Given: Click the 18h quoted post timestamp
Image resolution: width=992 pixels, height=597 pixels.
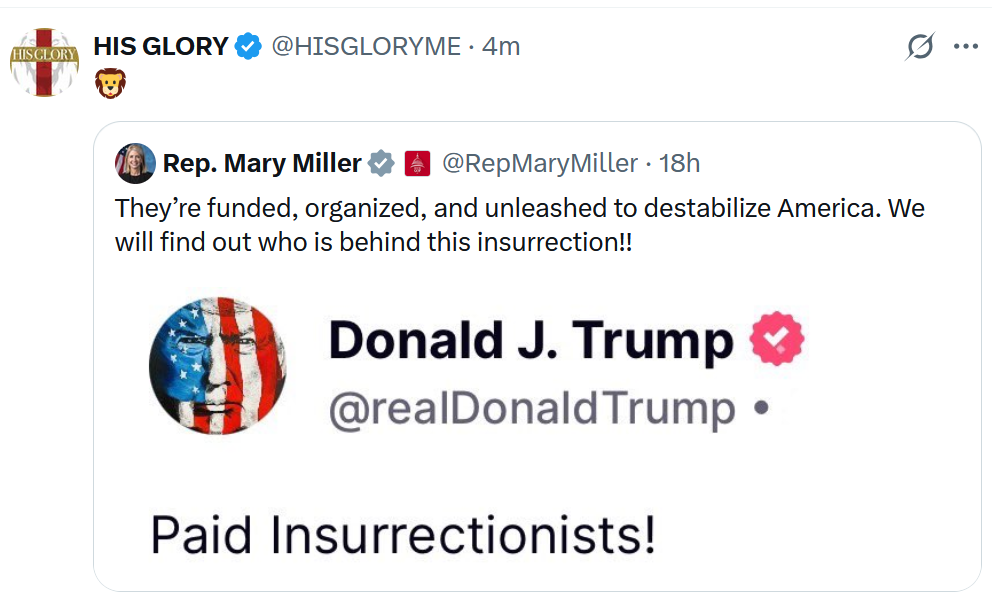Looking at the screenshot, I should [680, 163].
